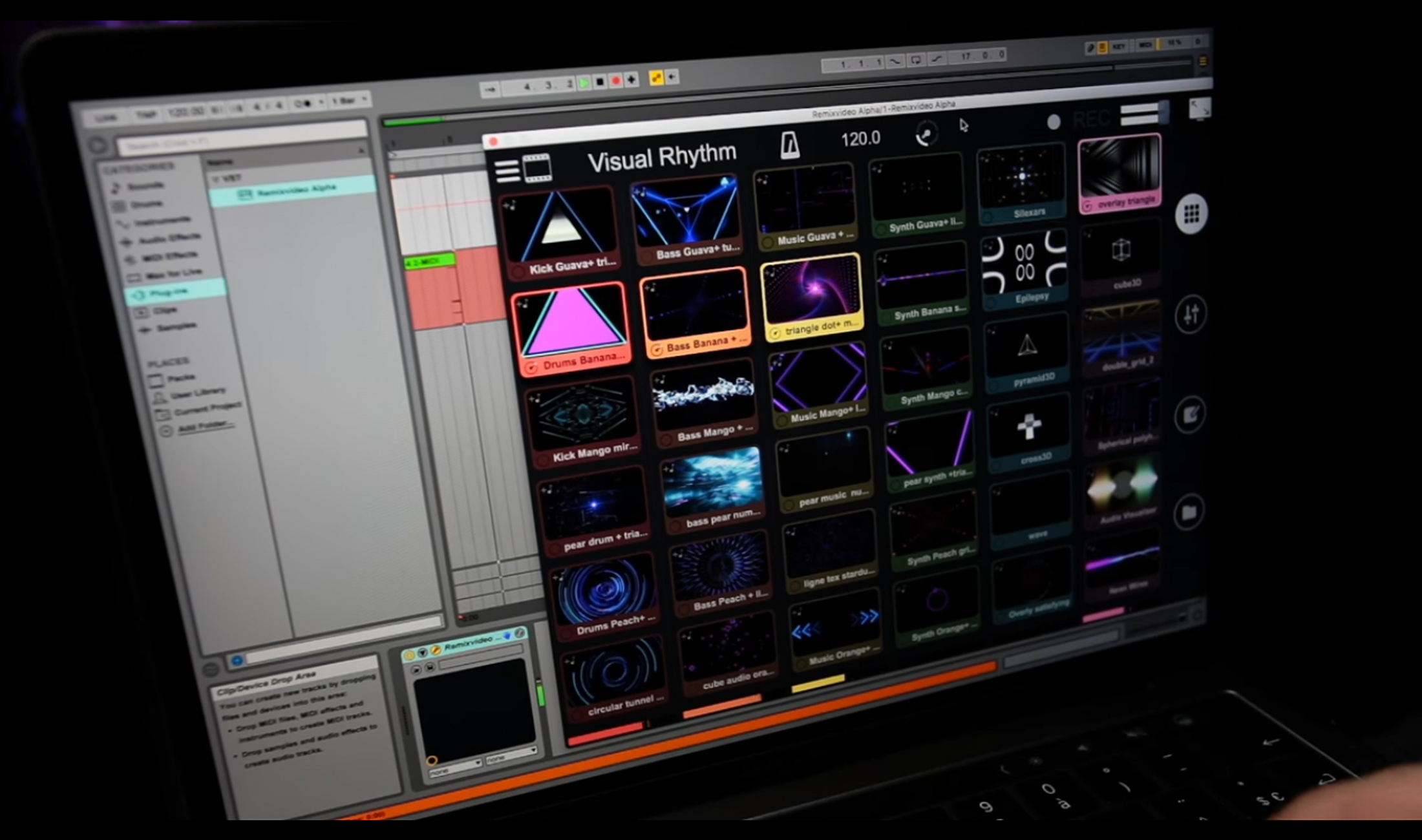
Task: Open the mixer sliders round button
Action: (1191, 315)
